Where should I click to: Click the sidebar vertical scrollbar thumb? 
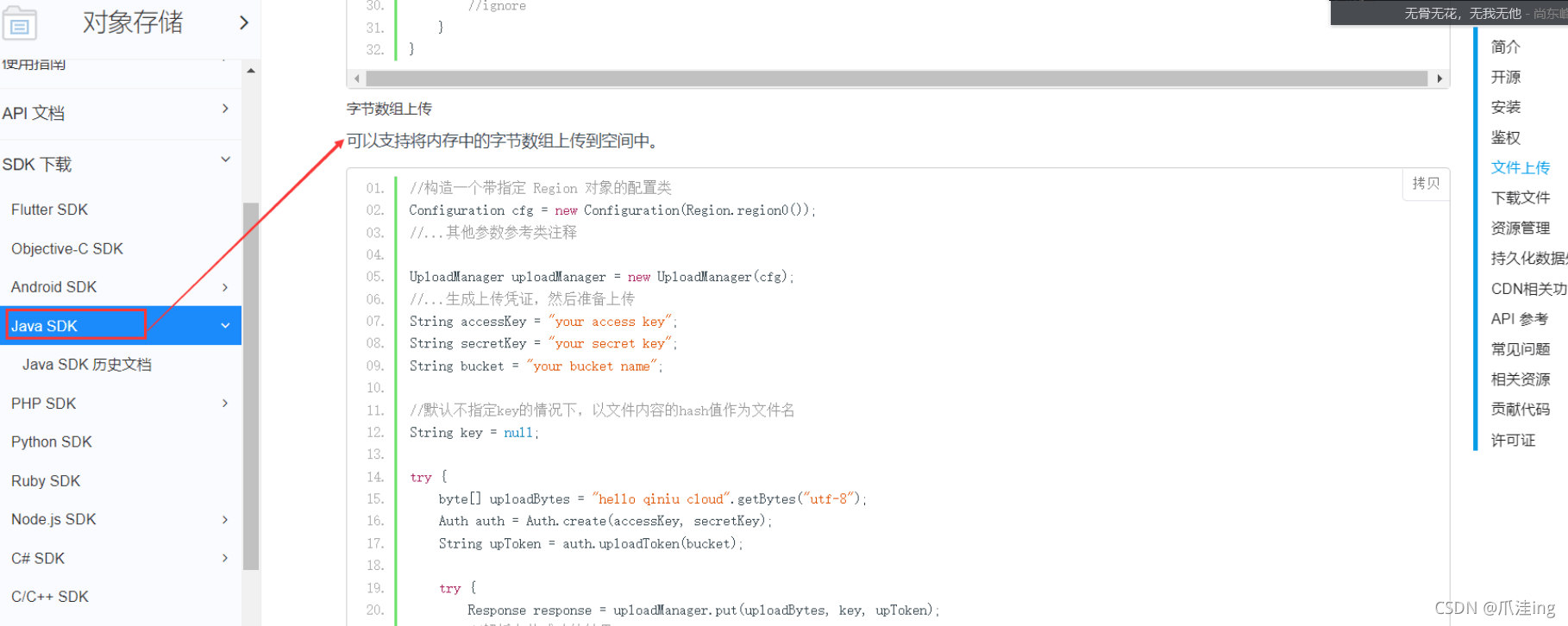[251, 386]
